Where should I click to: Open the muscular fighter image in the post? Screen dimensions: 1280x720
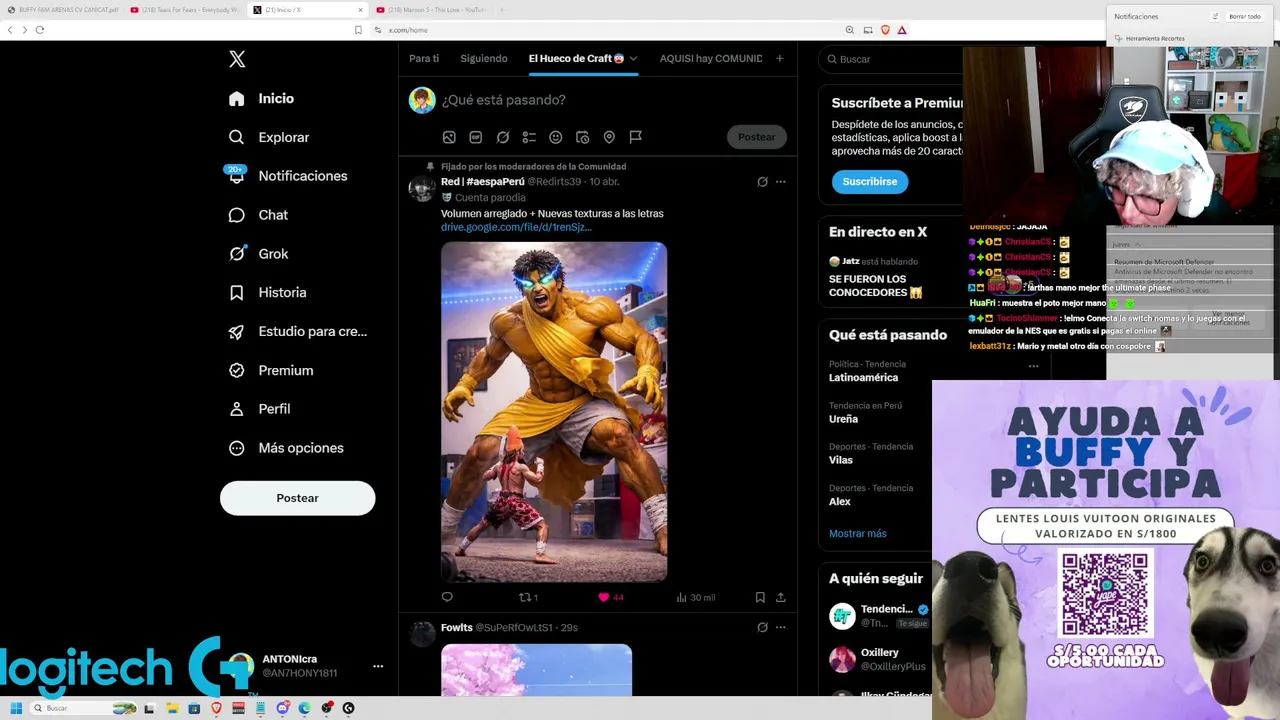554,412
